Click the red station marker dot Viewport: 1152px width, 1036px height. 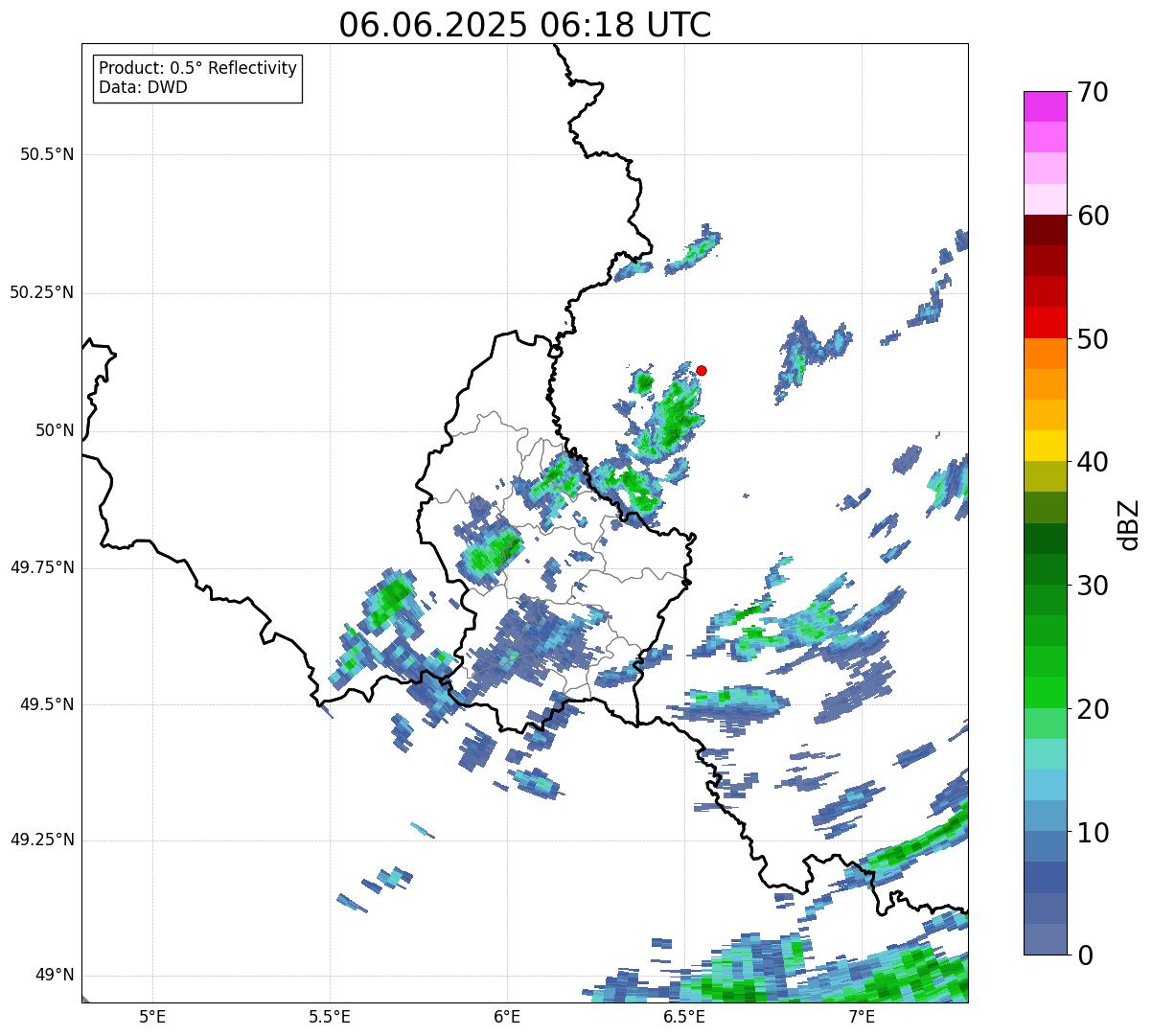702,370
